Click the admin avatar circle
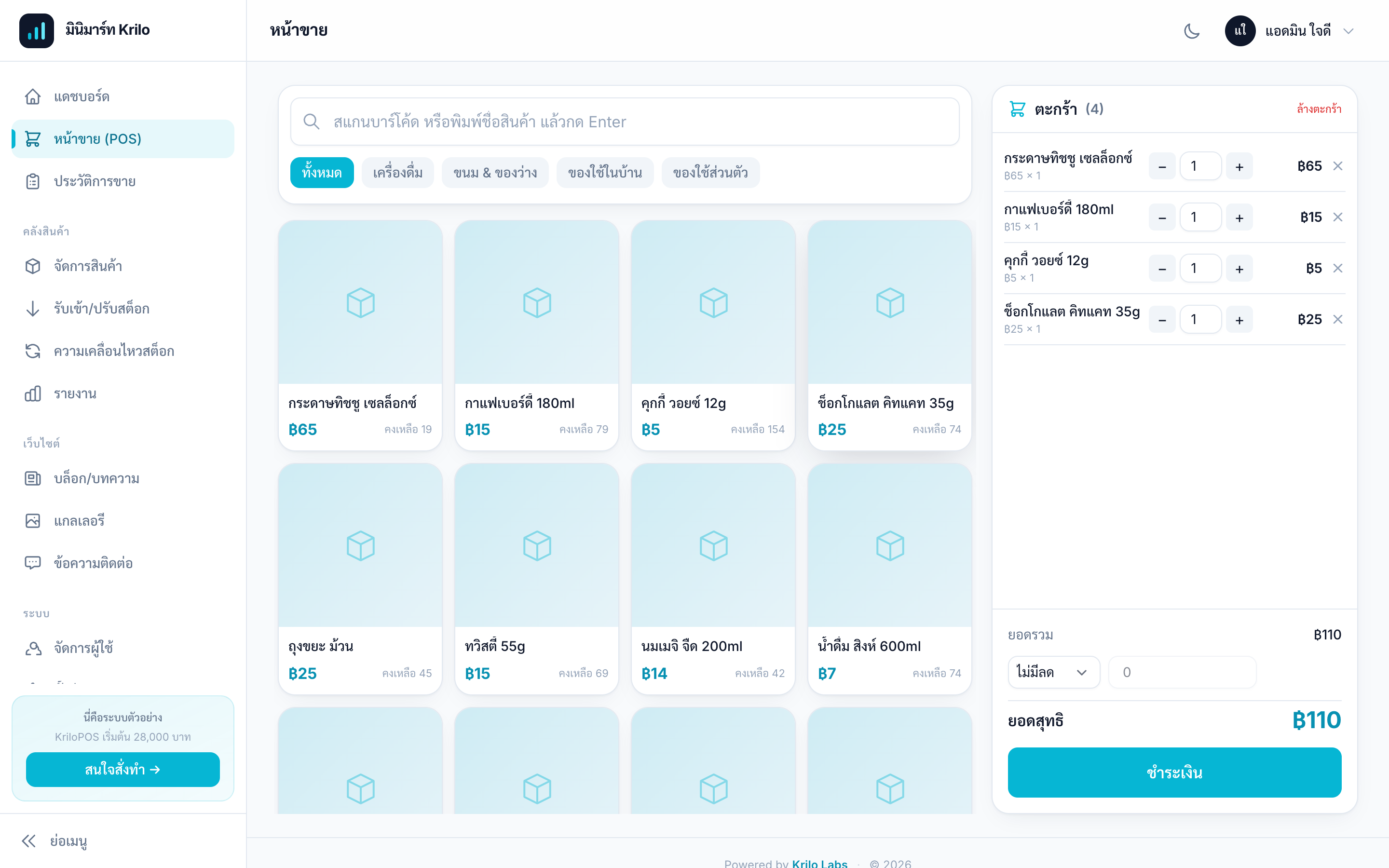1389x868 pixels. click(1240, 31)
